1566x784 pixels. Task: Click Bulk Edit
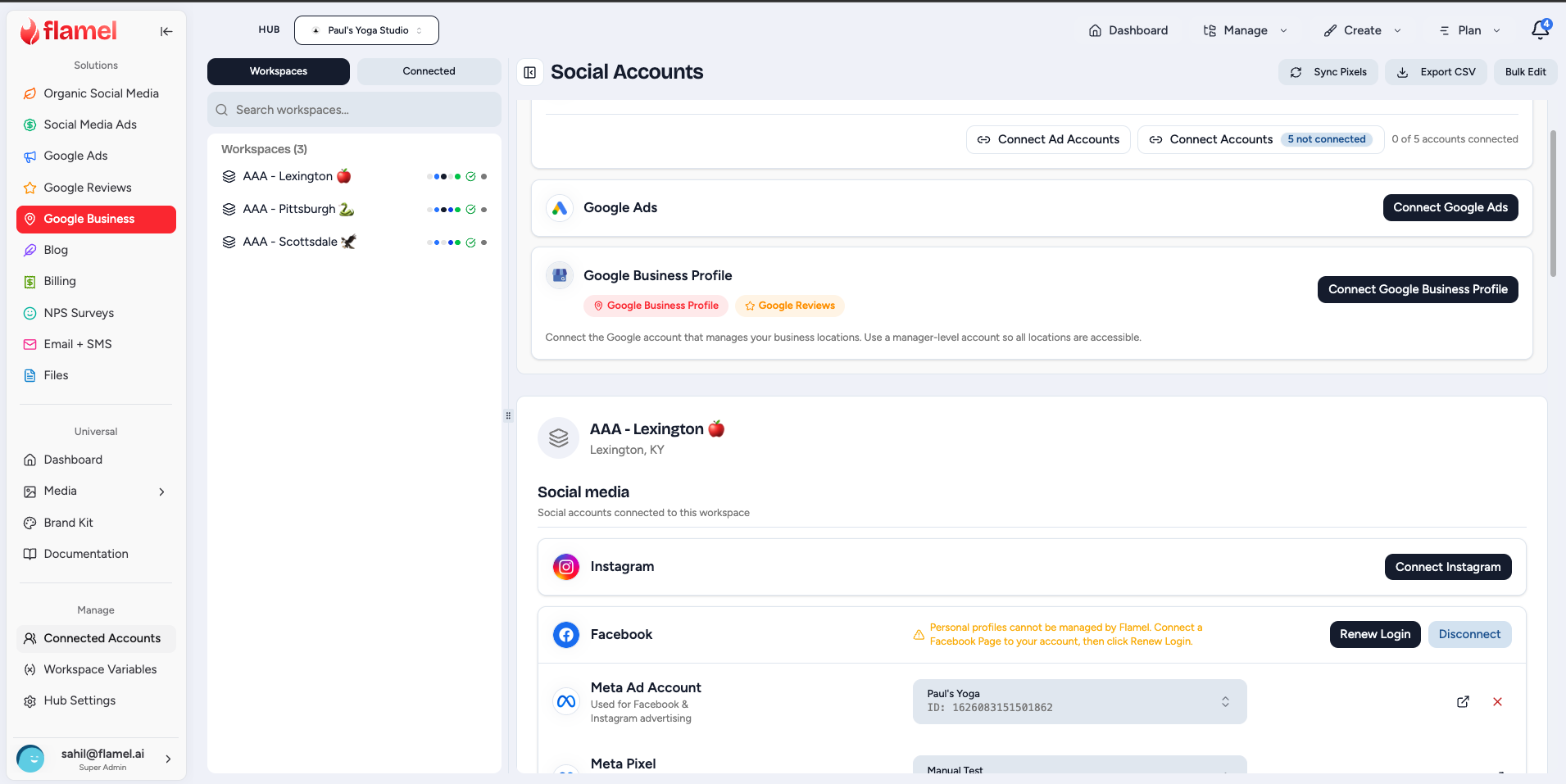pyautogui.click(x=1525, y=72)
